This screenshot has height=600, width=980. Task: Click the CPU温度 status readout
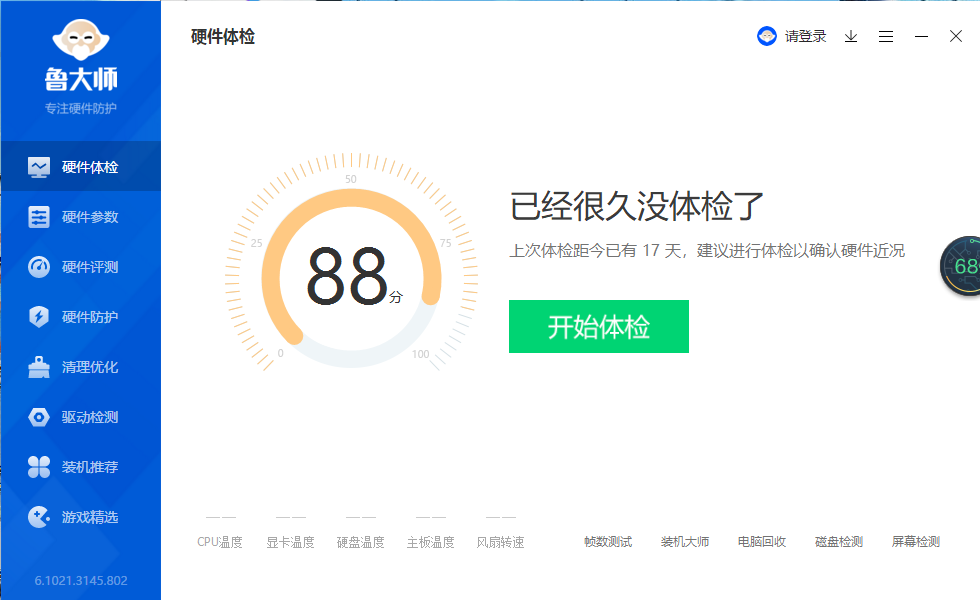219,541
